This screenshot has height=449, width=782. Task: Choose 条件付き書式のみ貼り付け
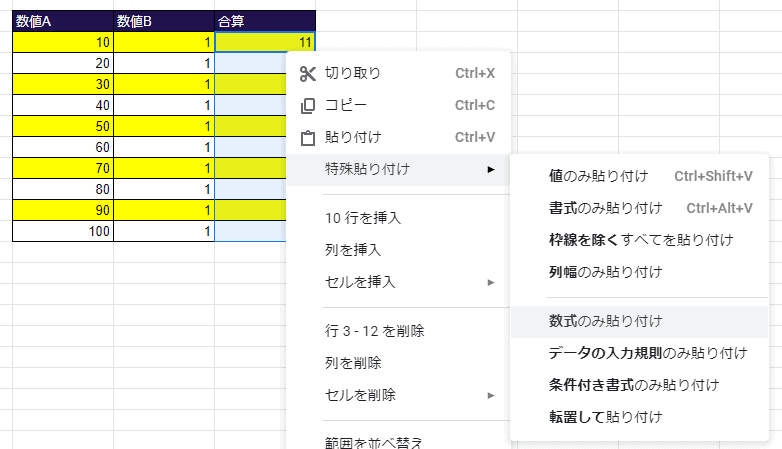(634, 384)
